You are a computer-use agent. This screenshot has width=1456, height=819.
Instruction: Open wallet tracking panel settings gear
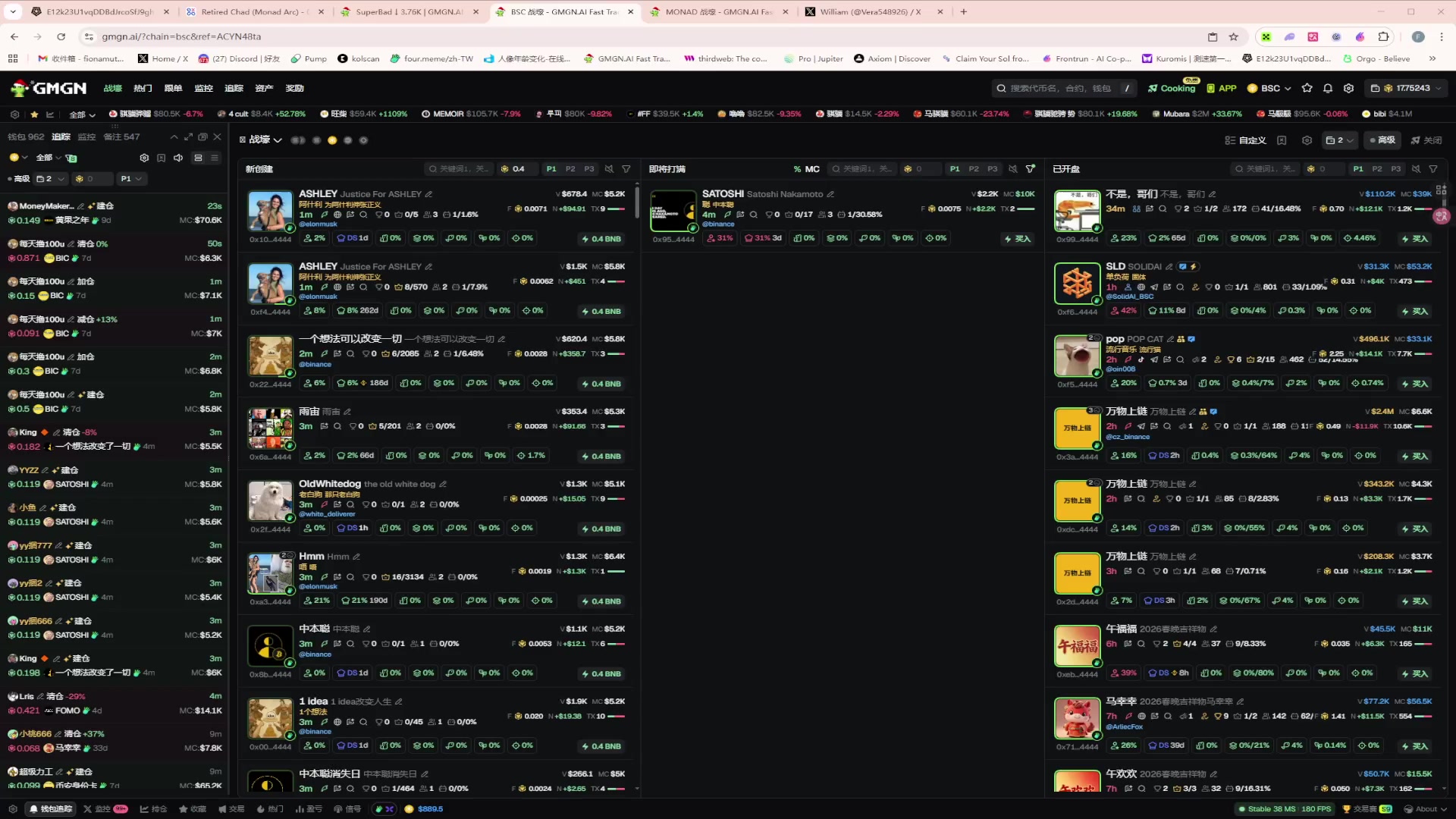tap(144, 158)
